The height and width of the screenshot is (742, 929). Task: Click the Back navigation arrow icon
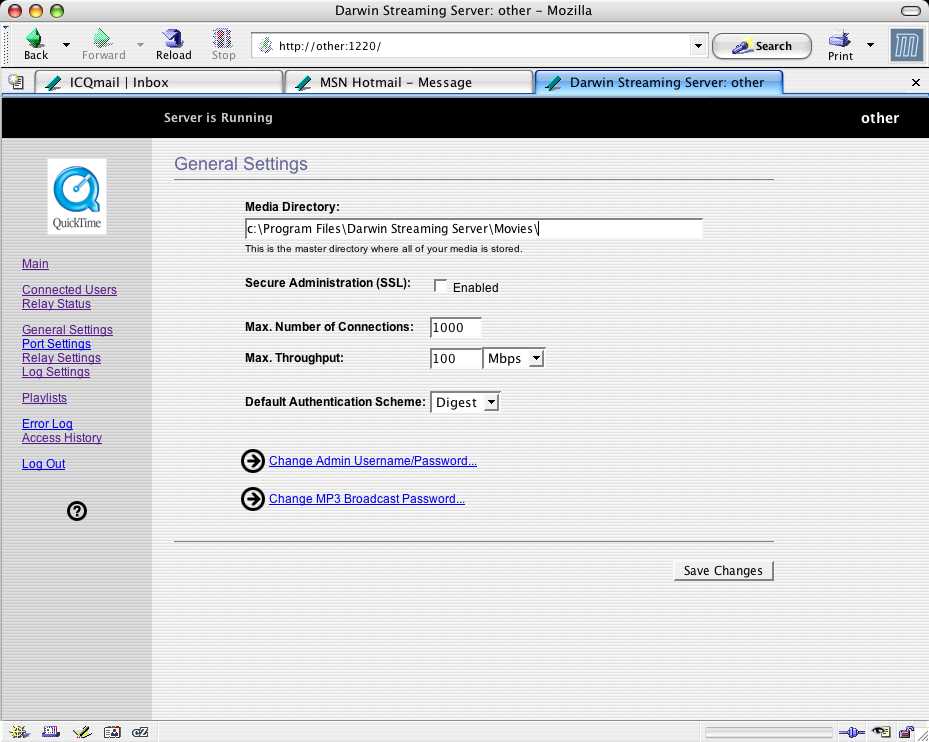(35, 40)
